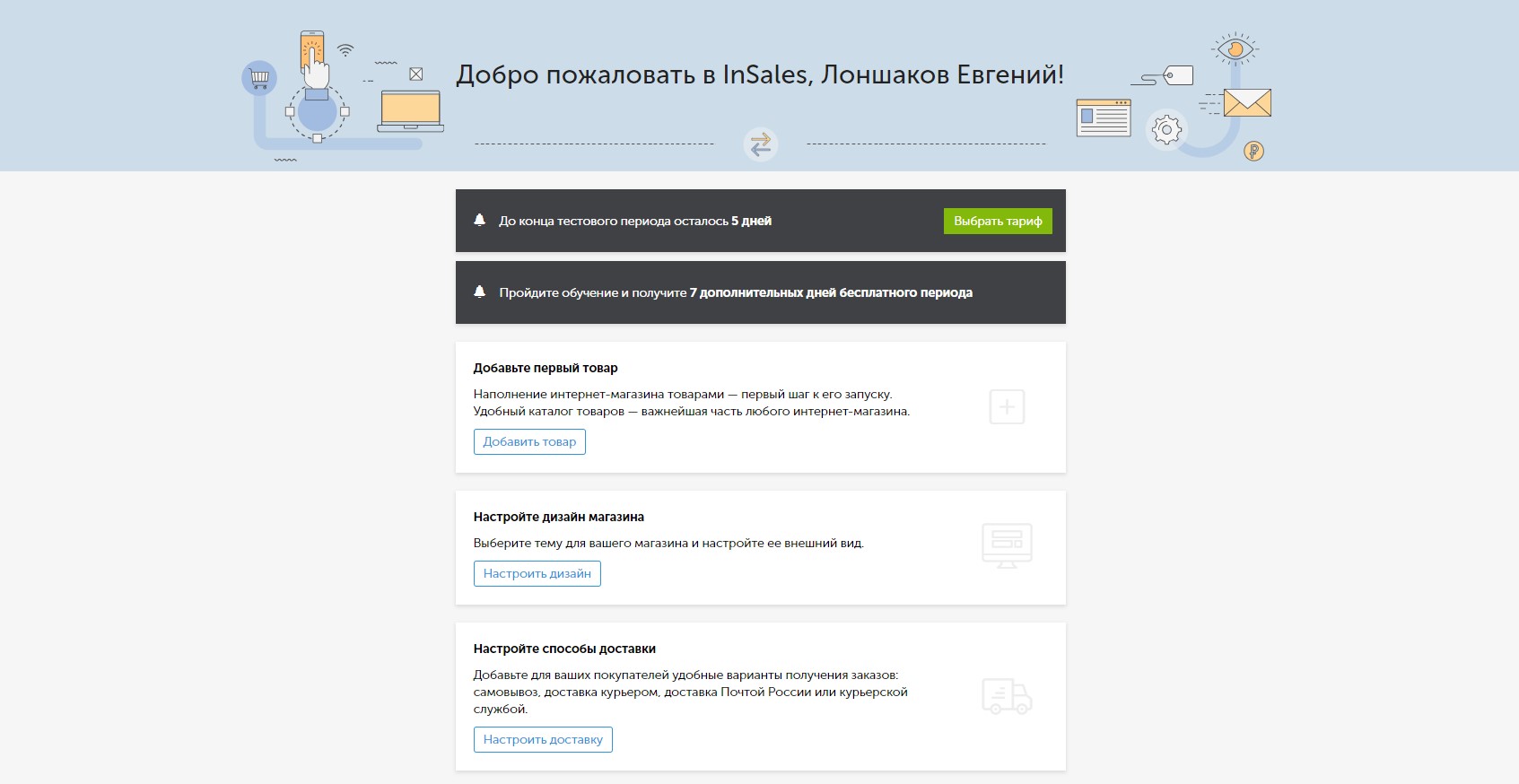Click the welcome heading Добро пожаловать в InSales

[760, 74]
